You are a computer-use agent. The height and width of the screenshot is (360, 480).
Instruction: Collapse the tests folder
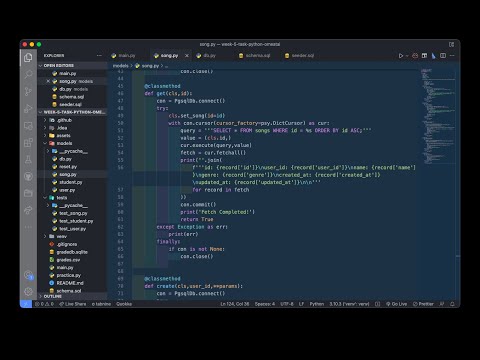point(62,198)
